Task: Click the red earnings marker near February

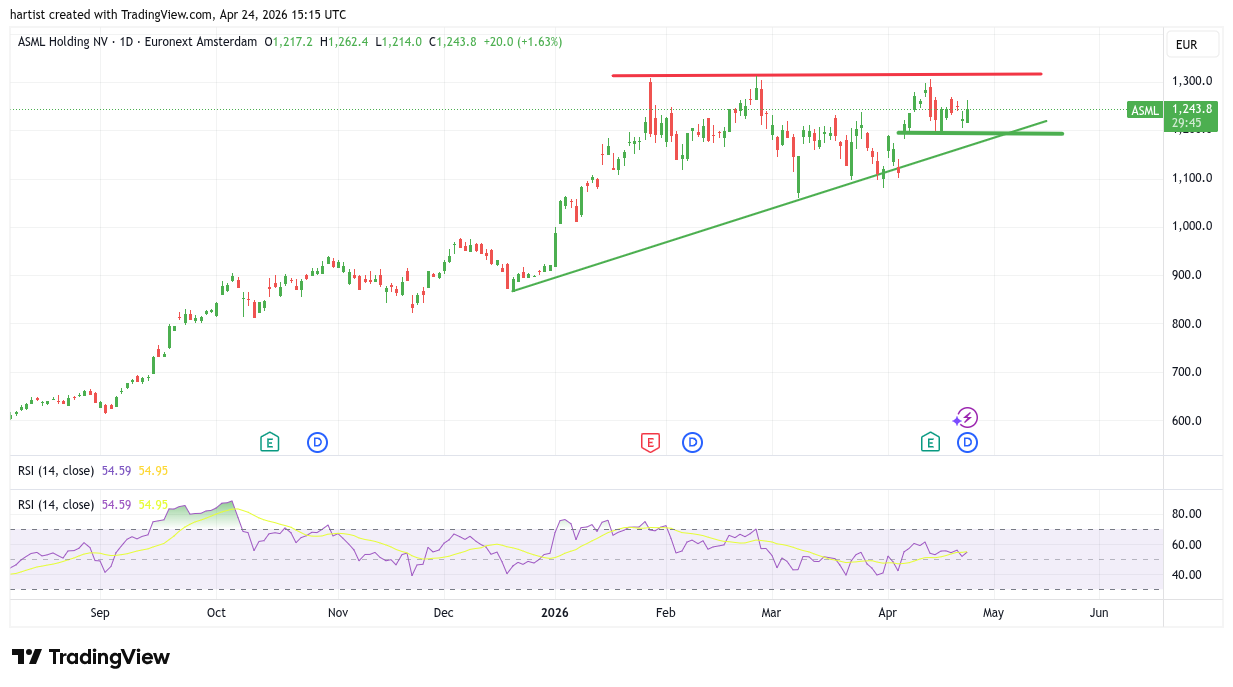Action: [x=650, y=442]
